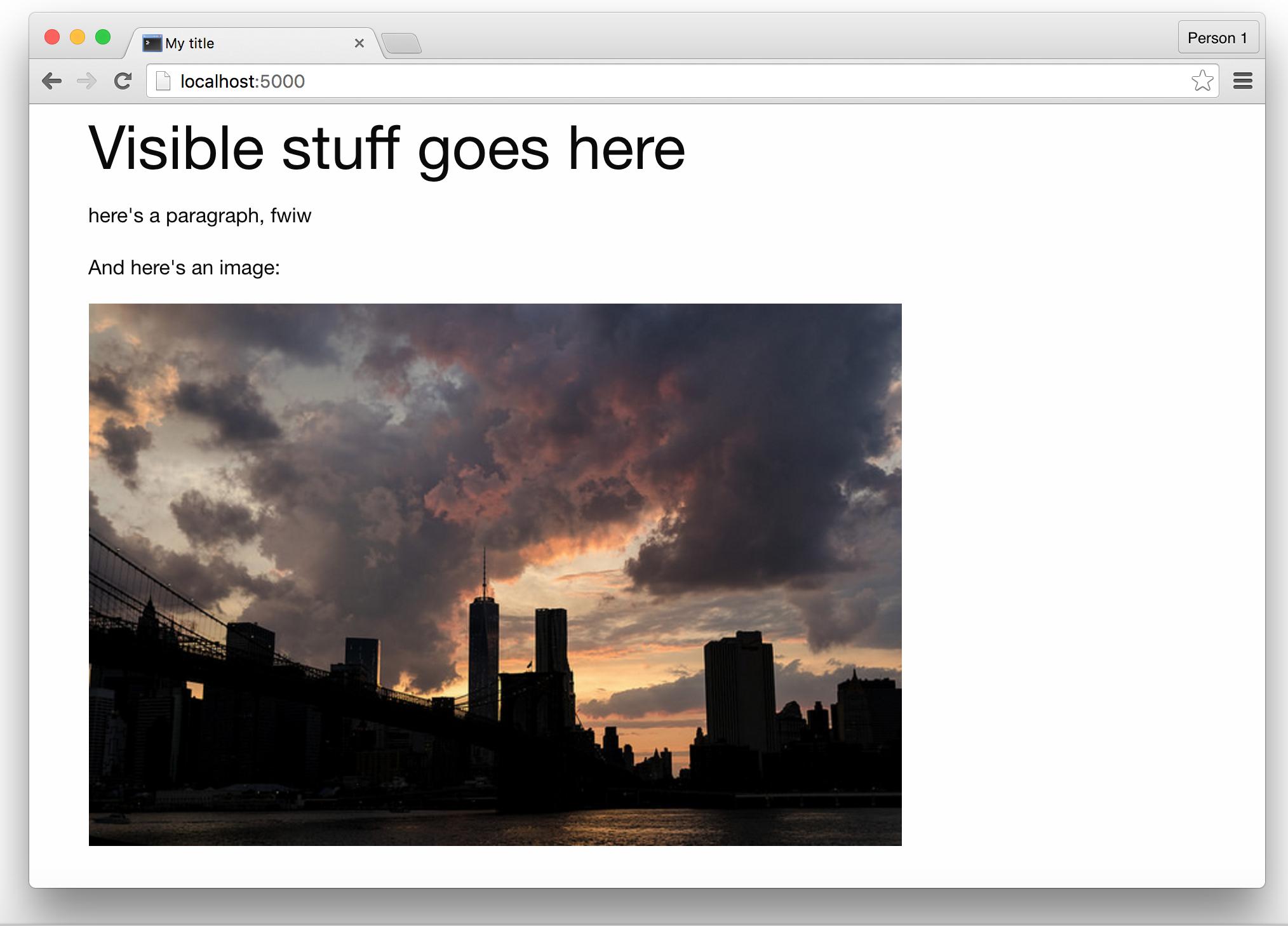Click the forward navigation arrow
Image resolution: width=1288 pixels, height=926 pixels.
(86, 81)
